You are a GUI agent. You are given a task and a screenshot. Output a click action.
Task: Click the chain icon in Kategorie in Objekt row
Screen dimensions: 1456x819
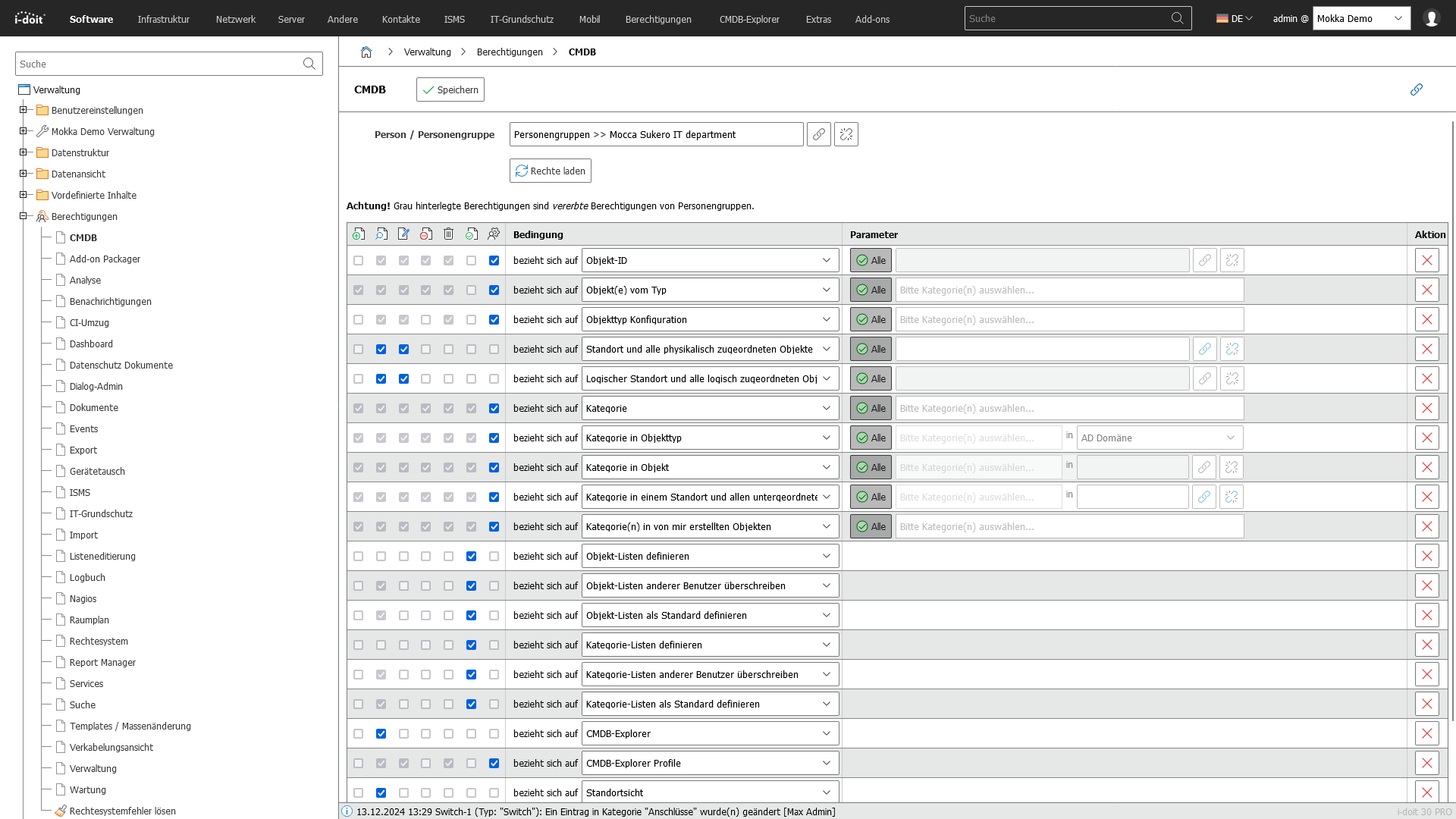click(1204, 467)
